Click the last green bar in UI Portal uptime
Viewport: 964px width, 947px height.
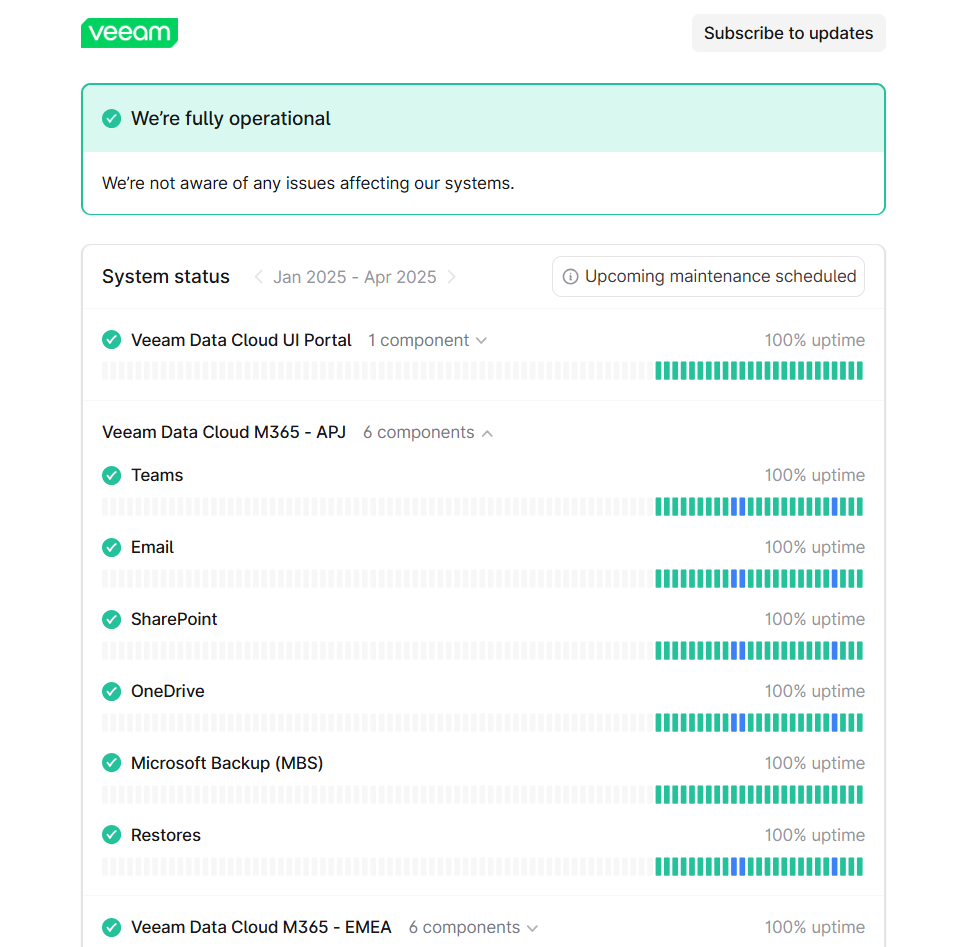click(859, 371)
